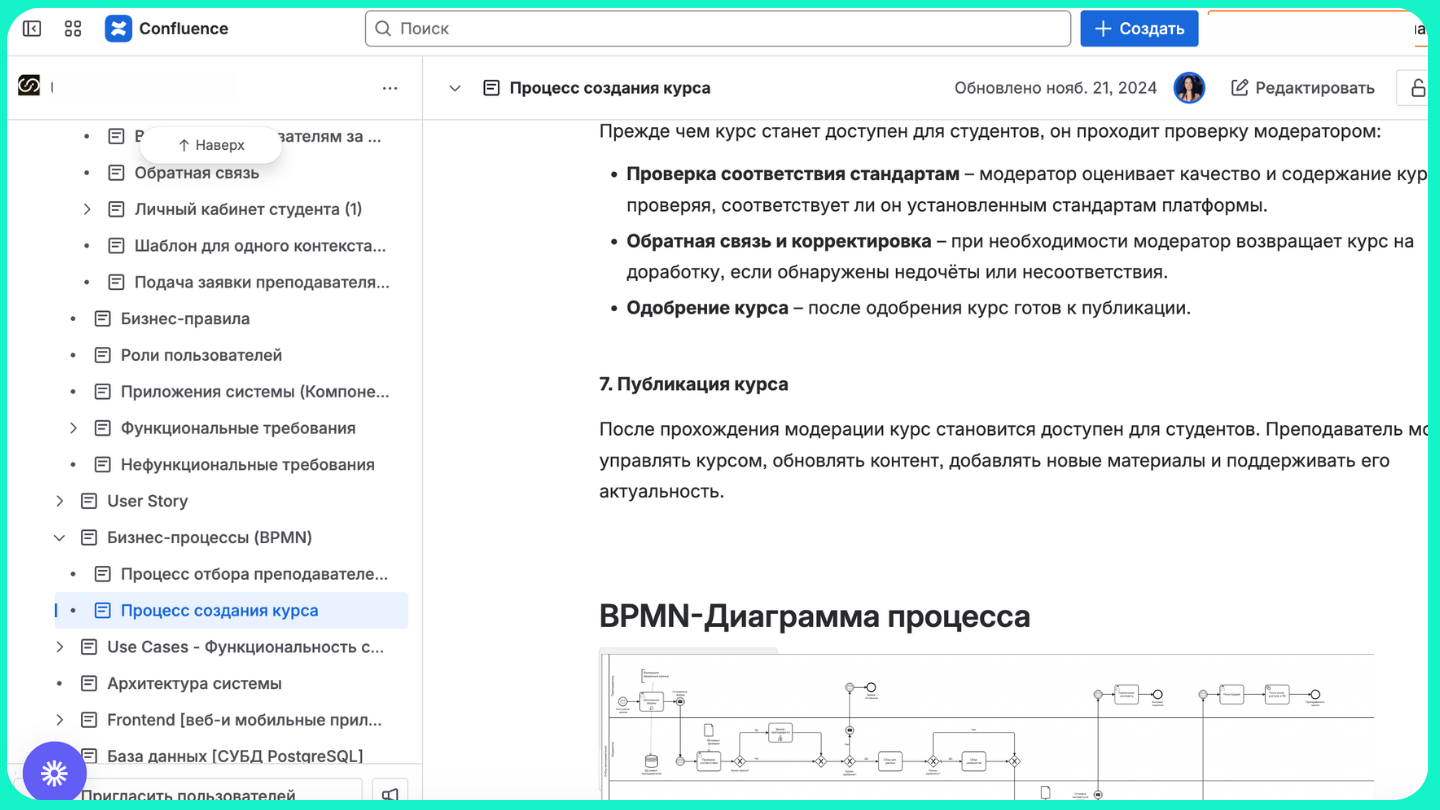This screenshot has height=810, width=1440.
Task: Select Процесс создания курса in tree
Action: (219, 611)
